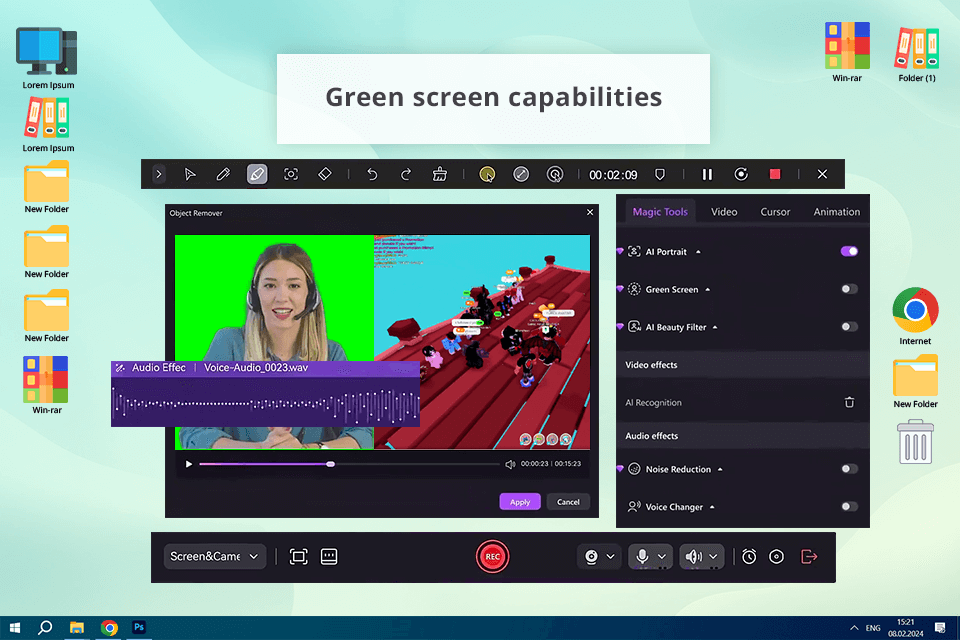This screenshot has height=640, width=960.
Task: Collapse the Noise Reduction options arrow
Action: (720, 470)
